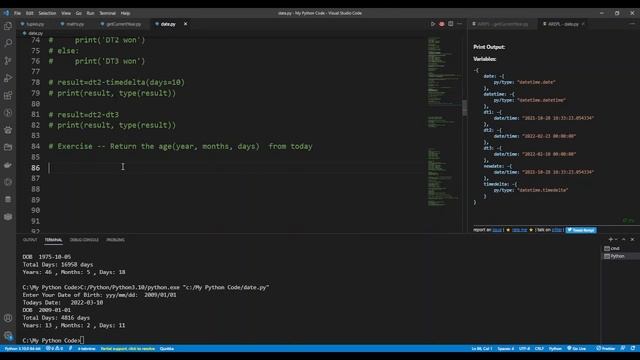Click Go Live in the status bar
This screenshot has width=640, height=360.
pyautogui.click(x=577, y=349)
